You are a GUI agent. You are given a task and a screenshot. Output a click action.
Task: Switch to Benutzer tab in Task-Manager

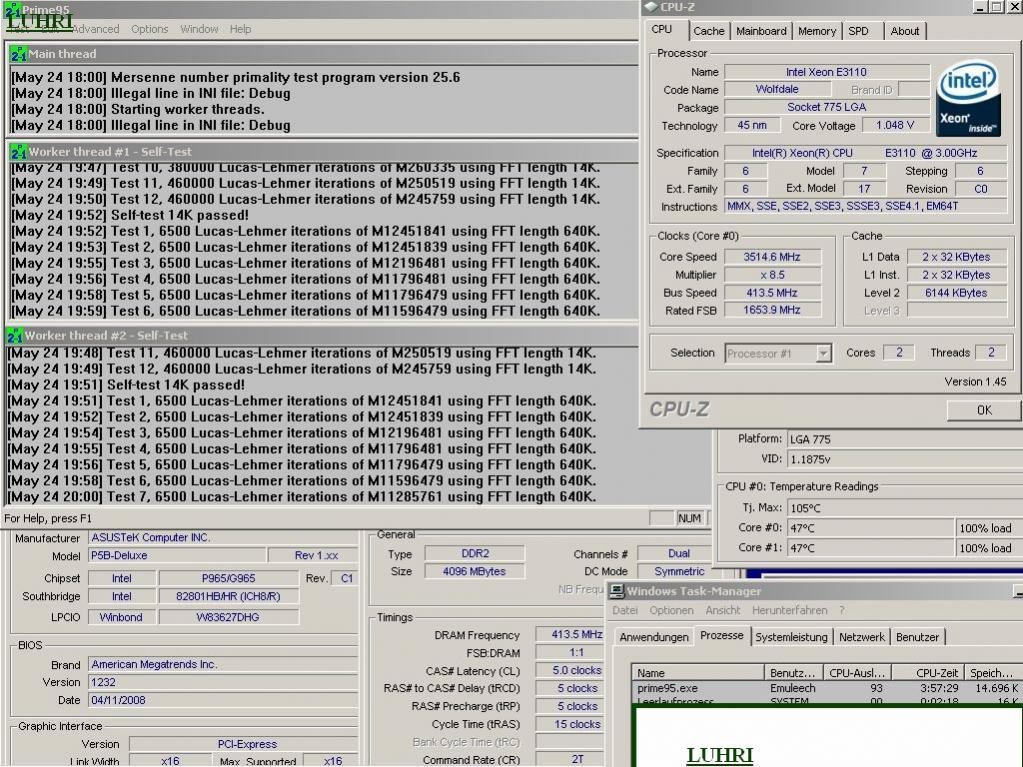pos(917,637)
